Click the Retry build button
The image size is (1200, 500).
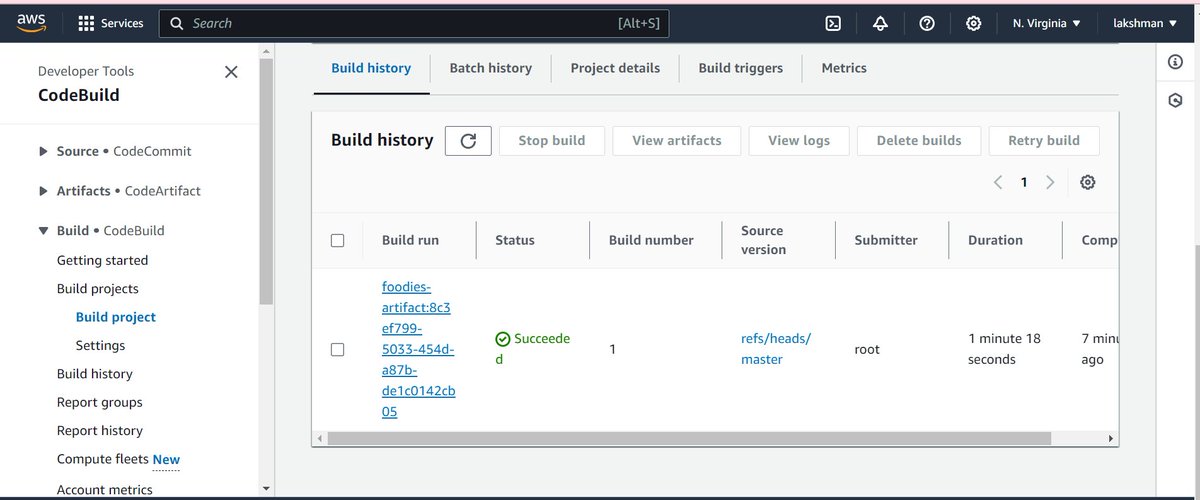click(x=1044, y=140)
